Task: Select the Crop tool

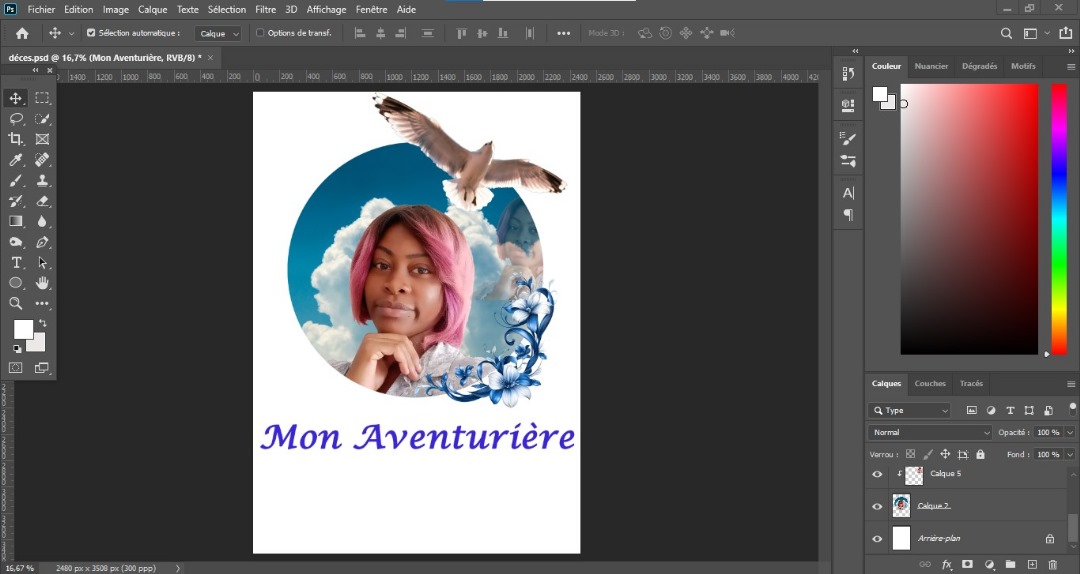Action: (x=16, y=139)
